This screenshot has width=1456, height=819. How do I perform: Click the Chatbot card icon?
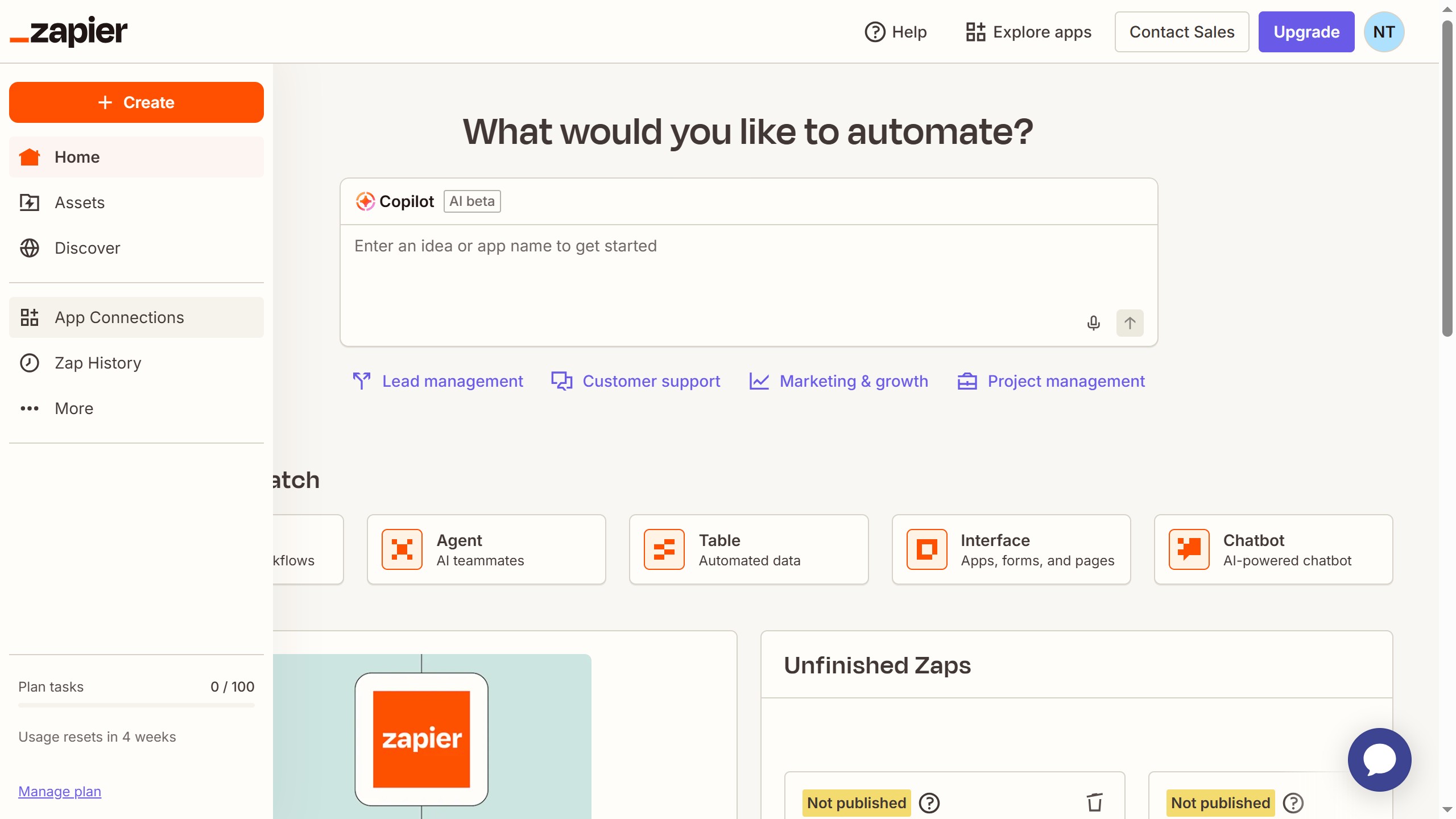pyautogui.click(x=1189, y=549)
